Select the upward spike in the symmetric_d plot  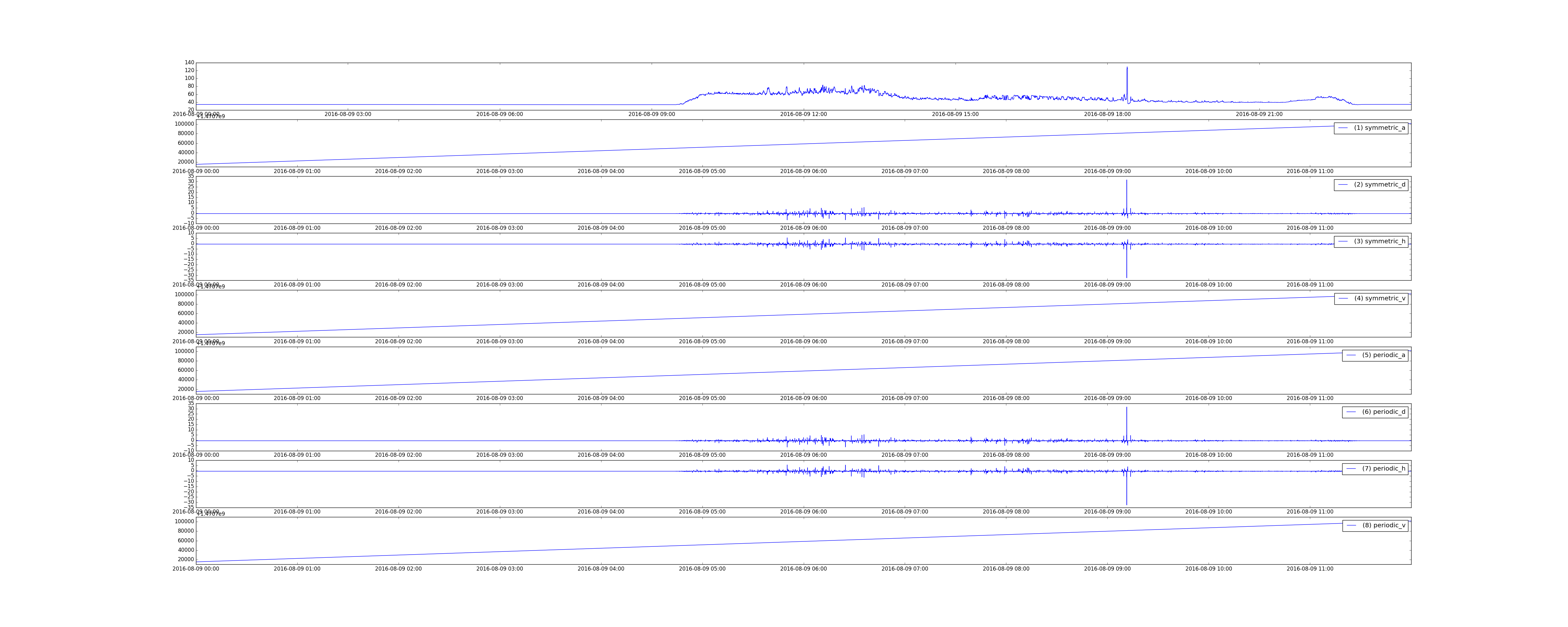[1127, 196]
